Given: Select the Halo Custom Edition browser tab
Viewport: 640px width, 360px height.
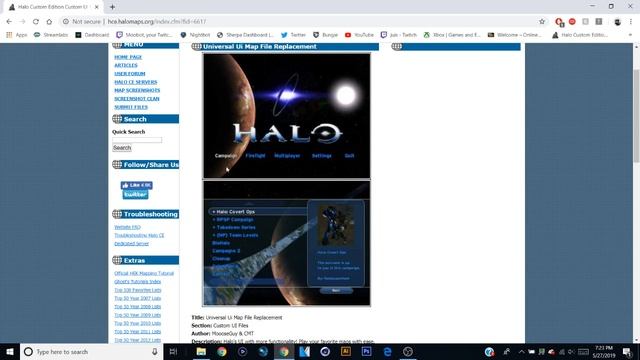Looking at the screenshot, I should pyautogui.click(x=52, y=7).
